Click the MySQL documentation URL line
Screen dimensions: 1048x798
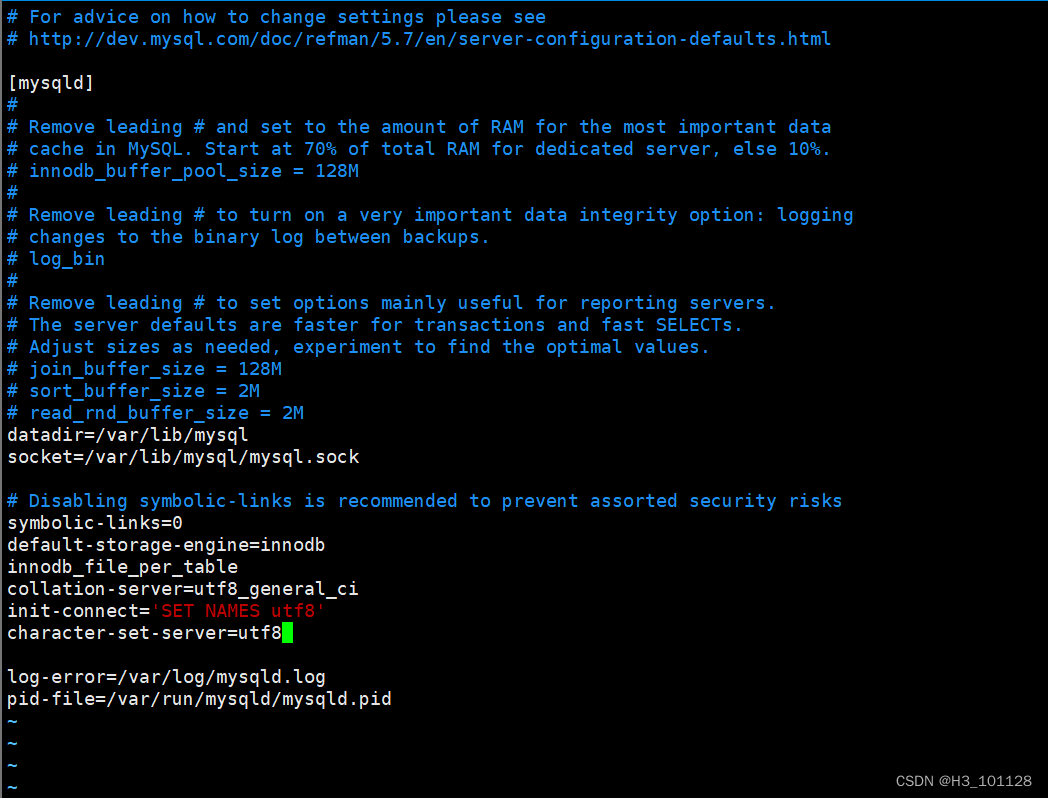pyautogui.click(x=419, y=39)
